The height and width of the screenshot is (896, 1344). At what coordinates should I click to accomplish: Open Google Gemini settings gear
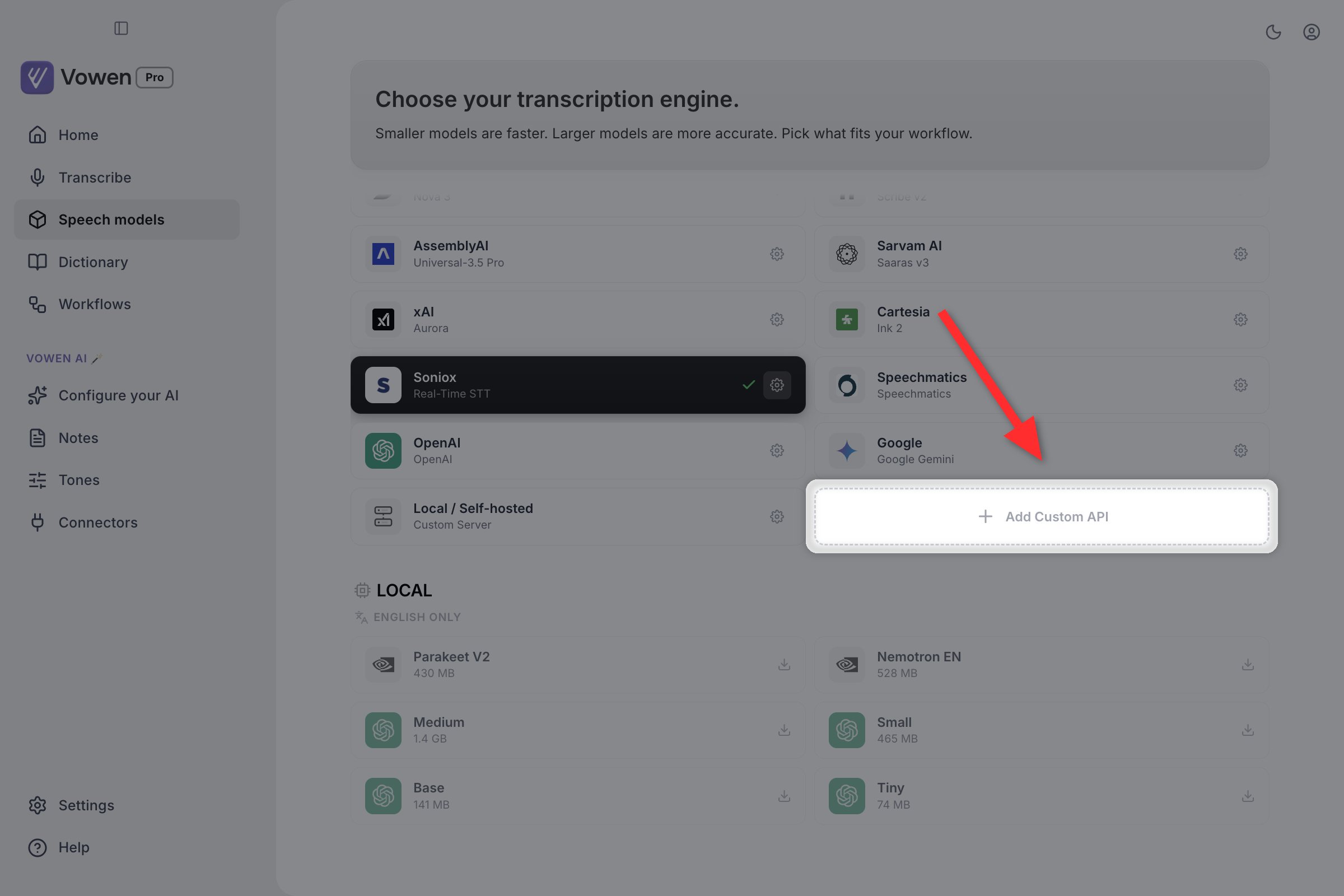[x=1240, y=451]
